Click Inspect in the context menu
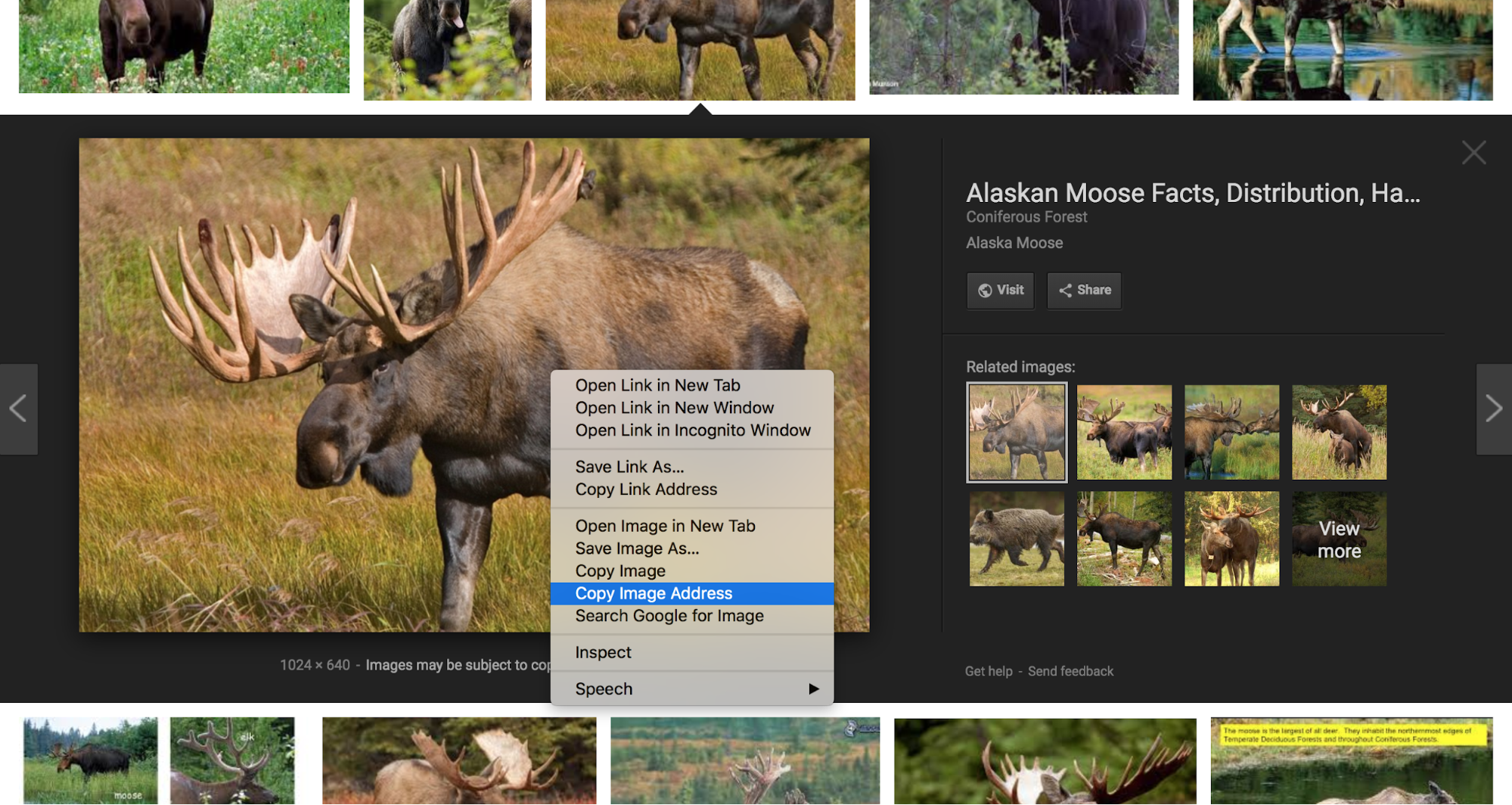This screenshot has width=1512, height=805. (603, 652)
